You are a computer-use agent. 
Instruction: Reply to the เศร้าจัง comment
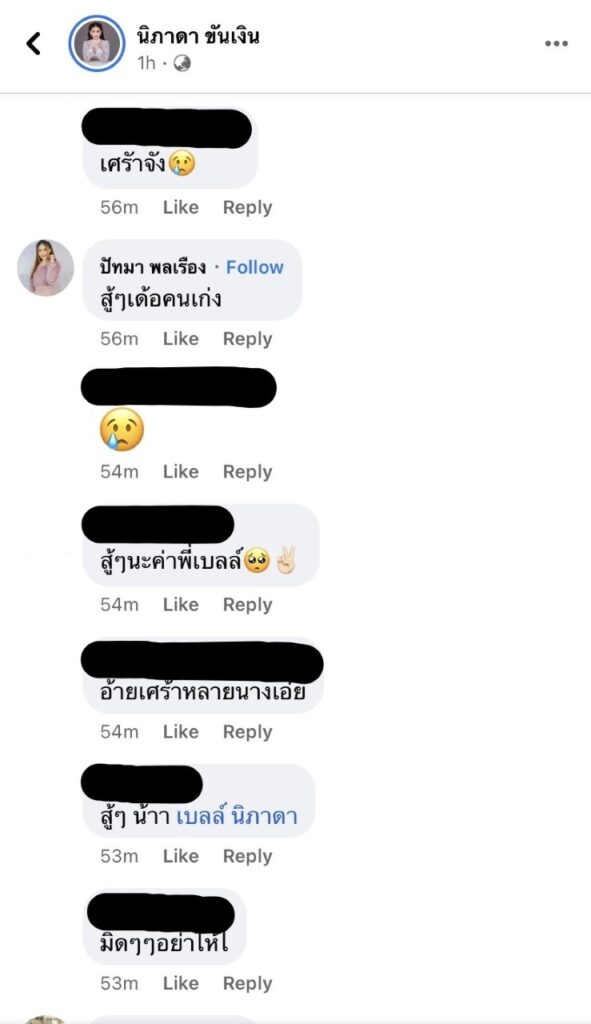(248, 207)
